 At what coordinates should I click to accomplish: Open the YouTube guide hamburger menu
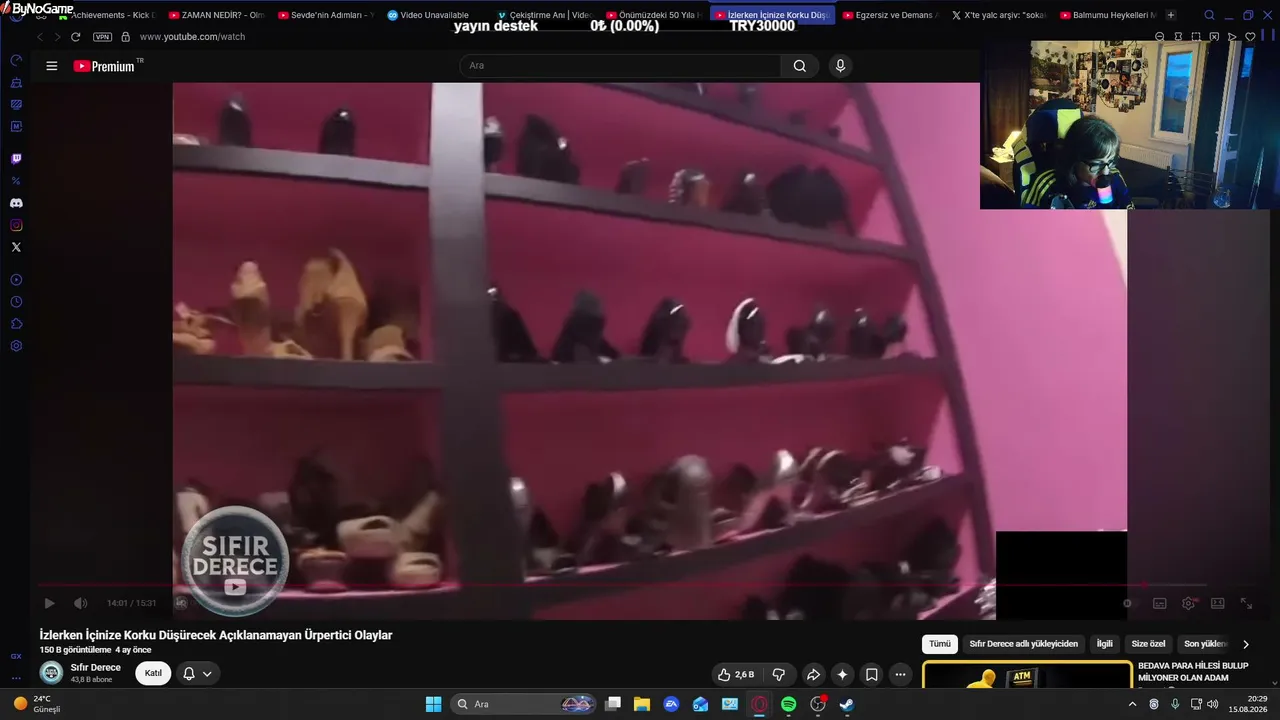(52, 66)
